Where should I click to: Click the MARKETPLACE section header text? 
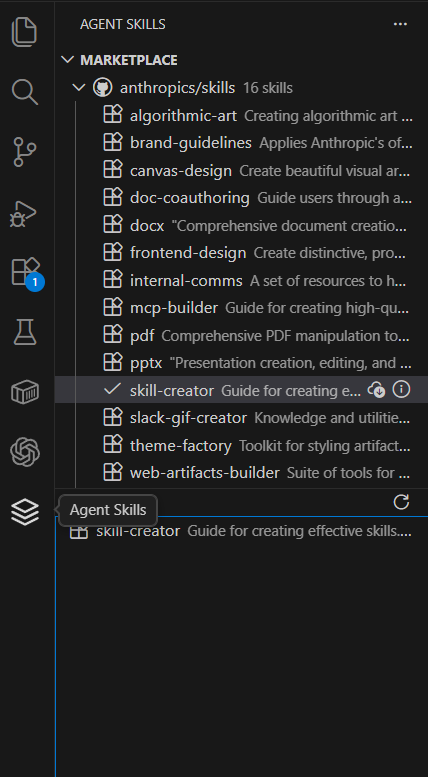129,60
